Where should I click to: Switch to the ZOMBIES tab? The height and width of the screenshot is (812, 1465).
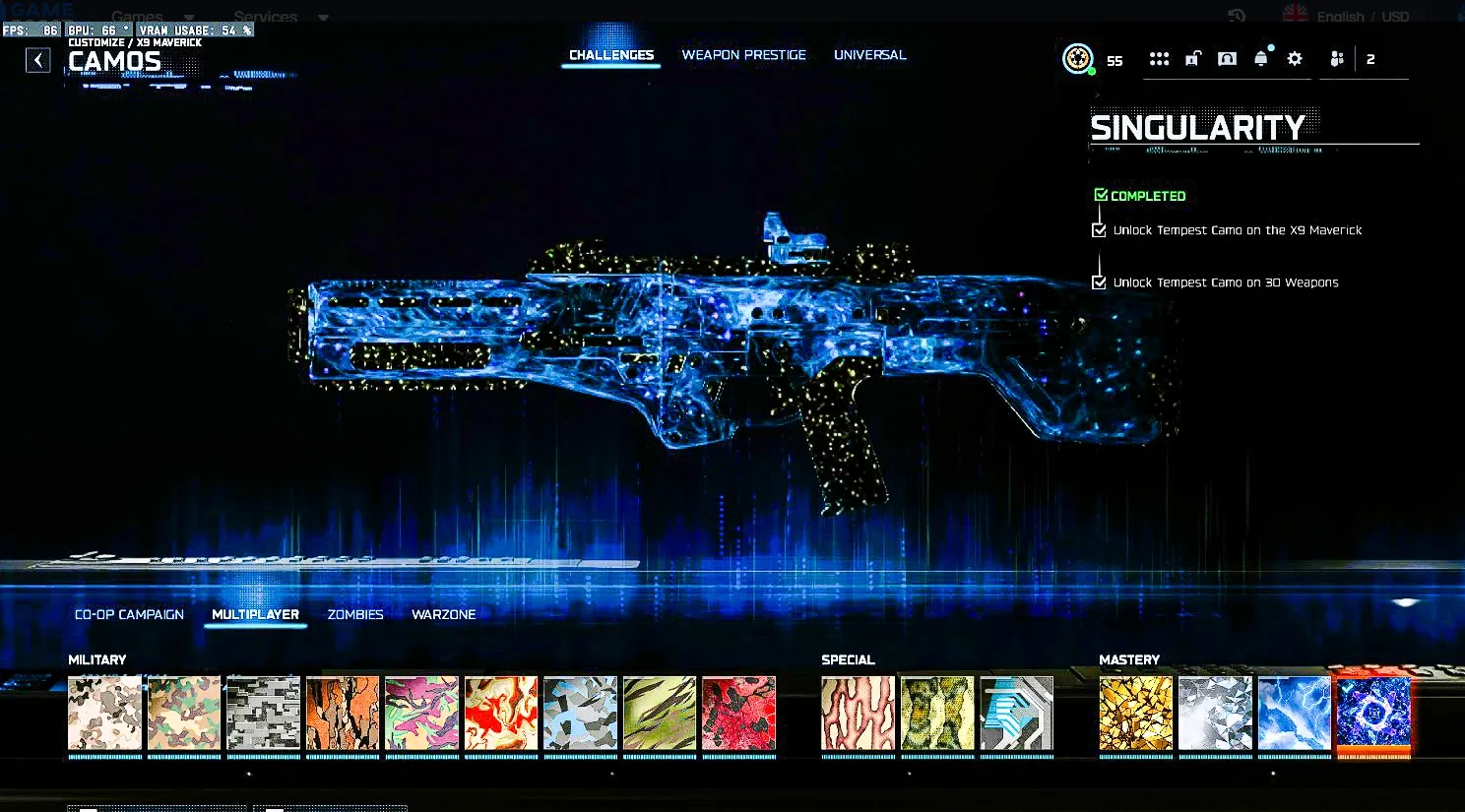coord(354,614)
